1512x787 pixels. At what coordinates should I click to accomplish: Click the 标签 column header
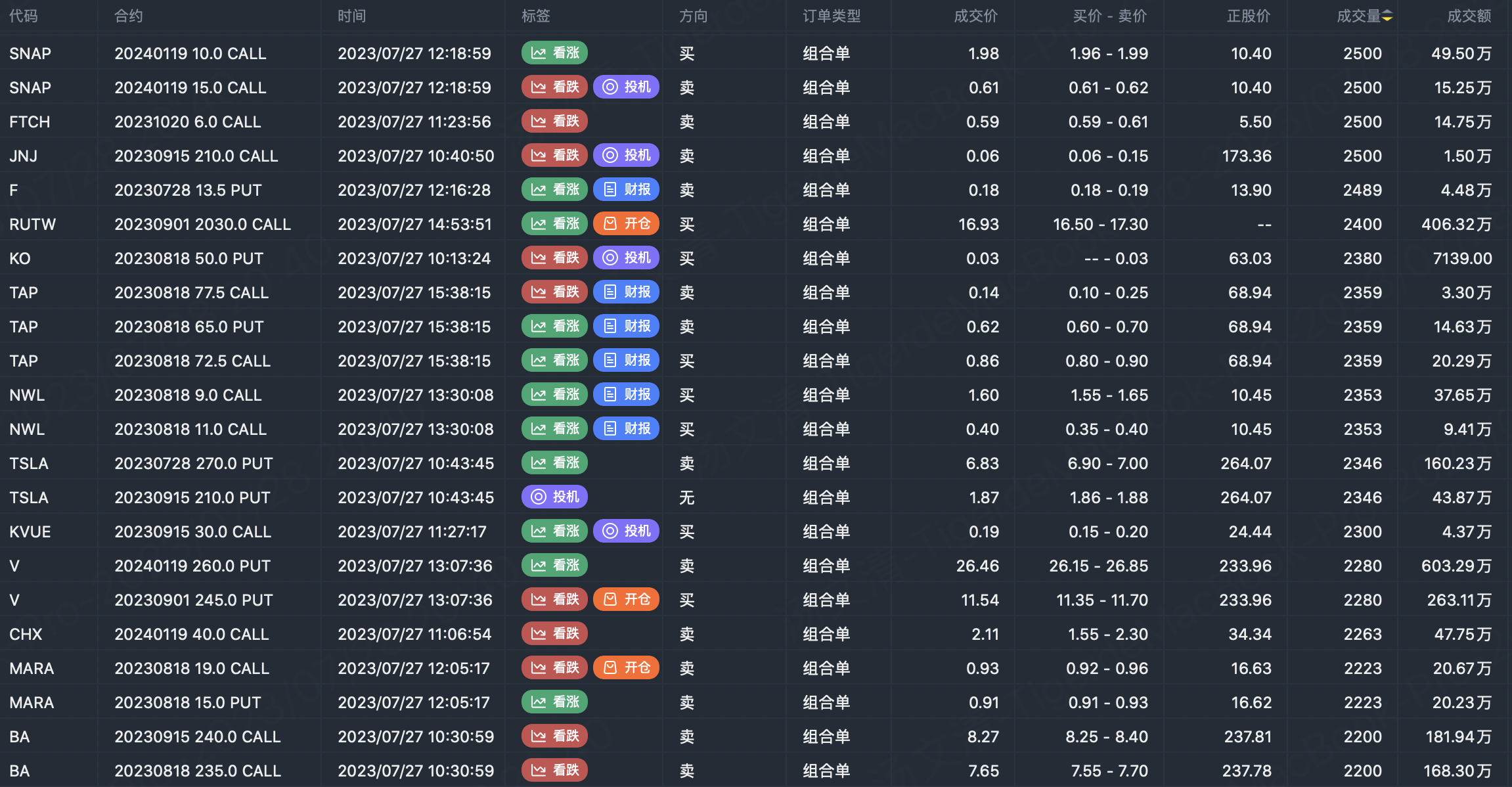tap(536, 16)
